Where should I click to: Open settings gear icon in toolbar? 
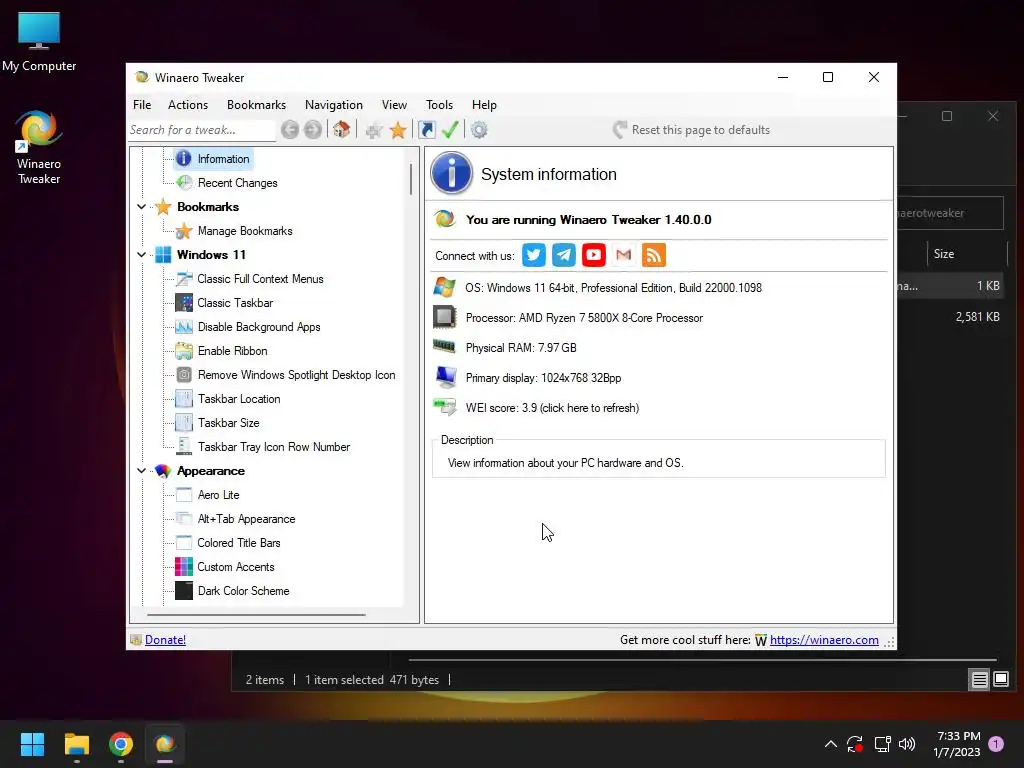479,130
